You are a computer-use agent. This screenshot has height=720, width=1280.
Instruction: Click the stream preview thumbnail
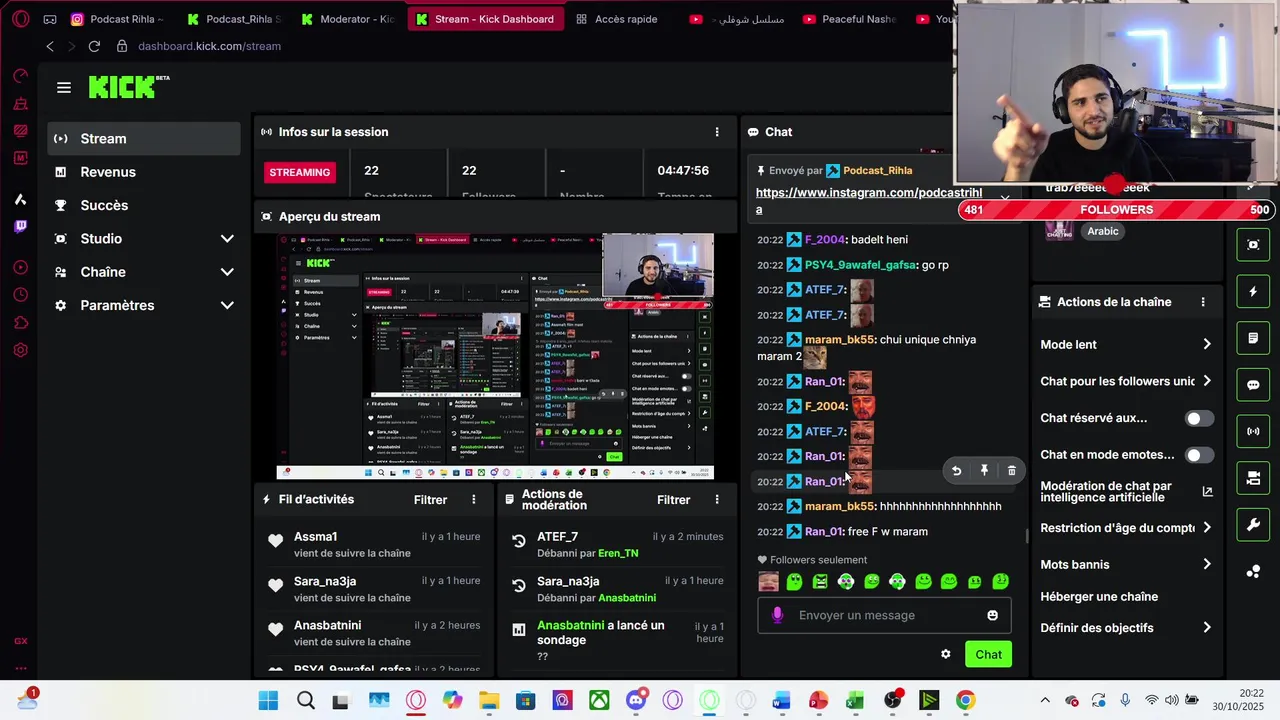[x=495, y=357]
